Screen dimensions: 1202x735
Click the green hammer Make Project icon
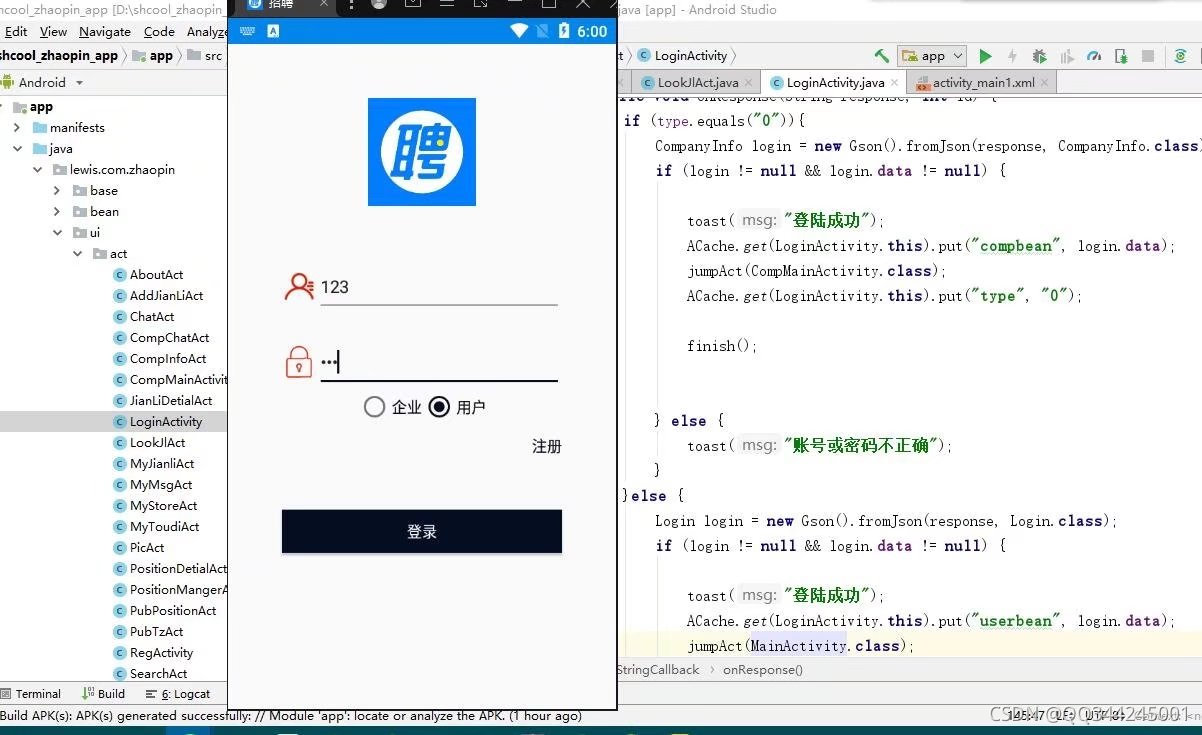point(881,56)
